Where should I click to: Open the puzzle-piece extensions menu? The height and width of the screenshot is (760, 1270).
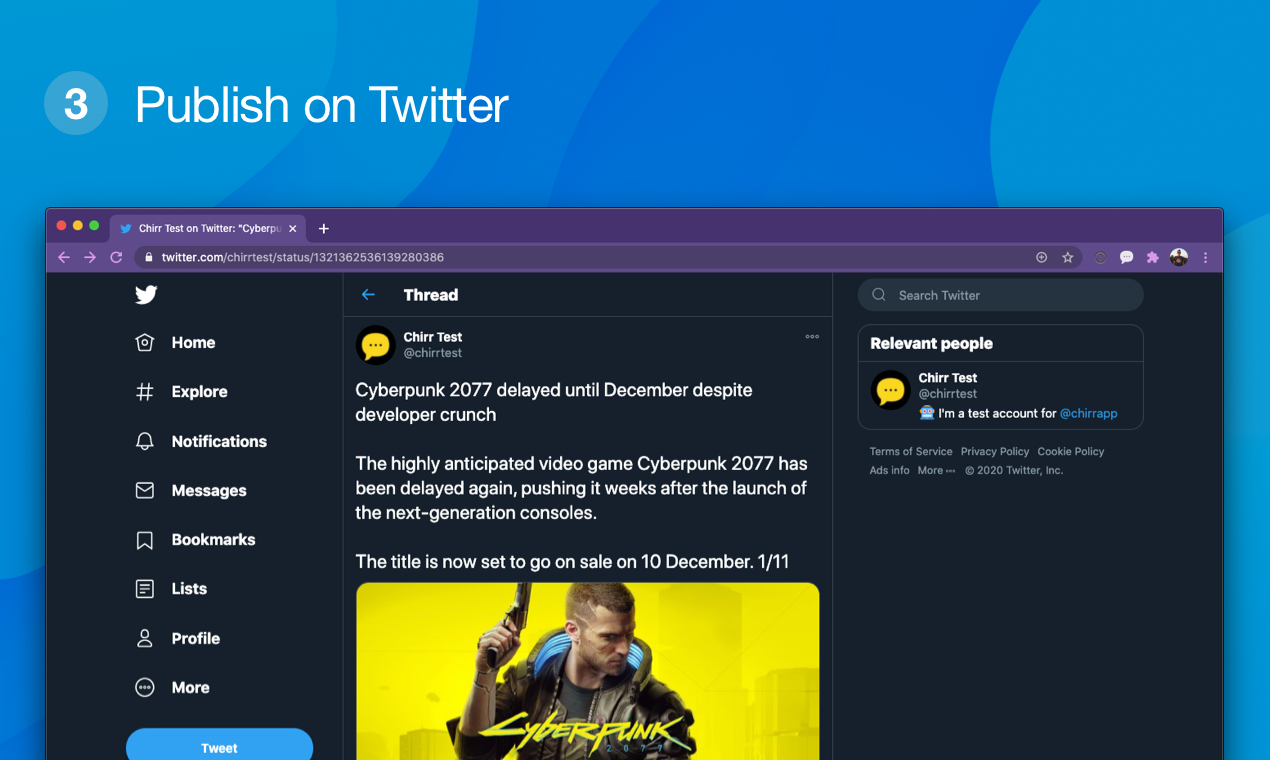pyautogui.click(x=1152, y=257)
